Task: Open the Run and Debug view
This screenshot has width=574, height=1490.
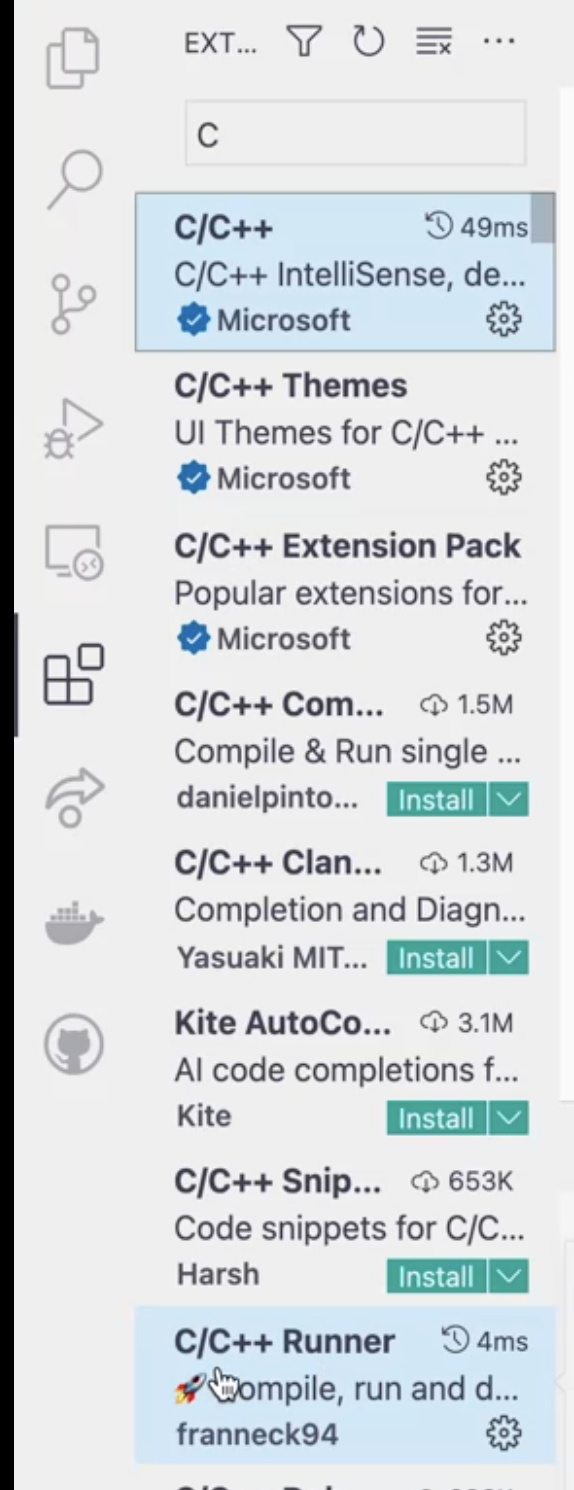Action: point(74,427)
